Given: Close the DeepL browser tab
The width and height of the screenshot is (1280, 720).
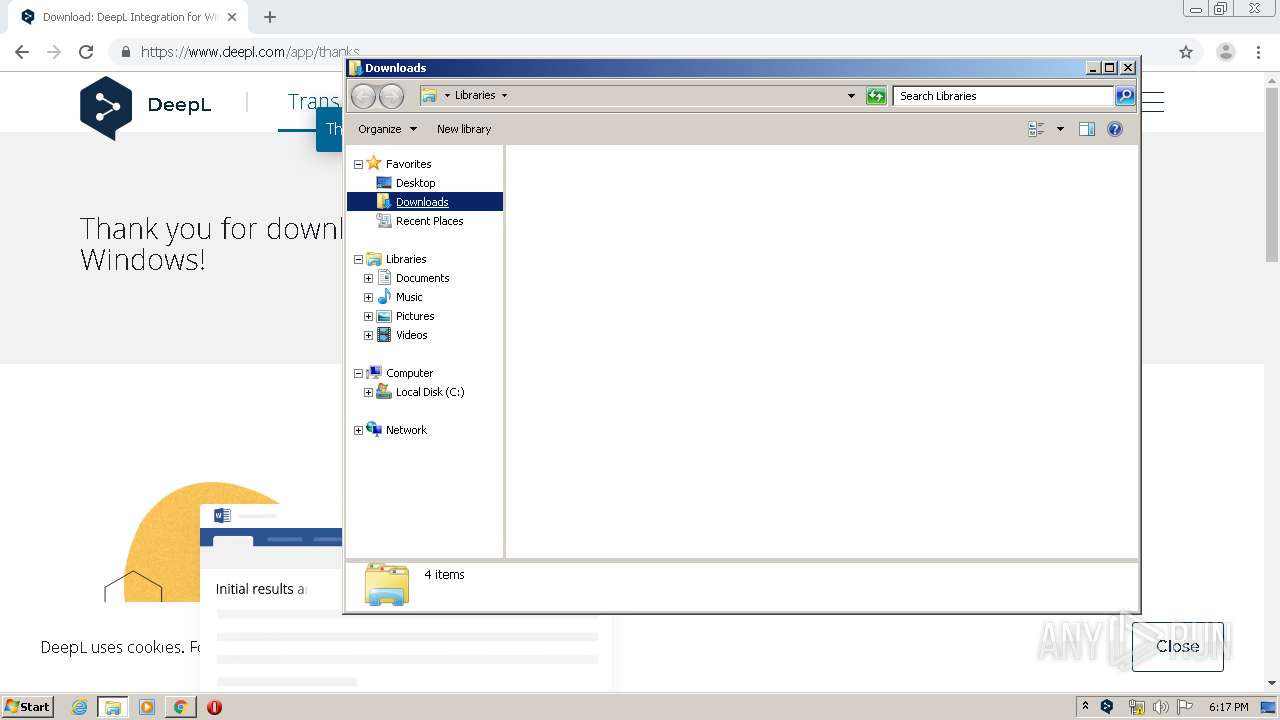Looking at the screenshot, I should (x=232, y=17).
